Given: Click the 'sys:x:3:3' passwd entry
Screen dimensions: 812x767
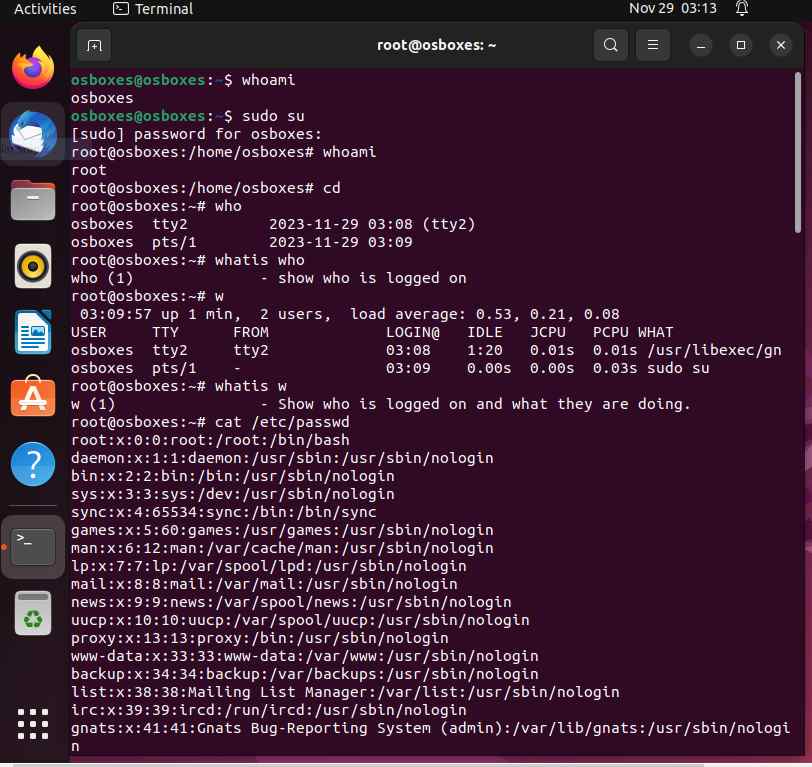Looking at the screenshot, I should tap(233, 494).
